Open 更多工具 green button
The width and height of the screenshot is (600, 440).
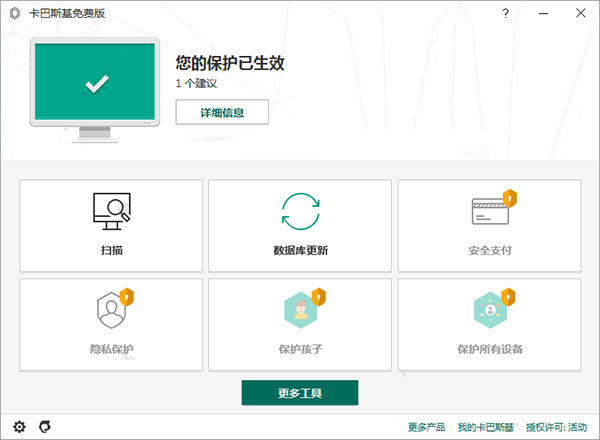299,393
